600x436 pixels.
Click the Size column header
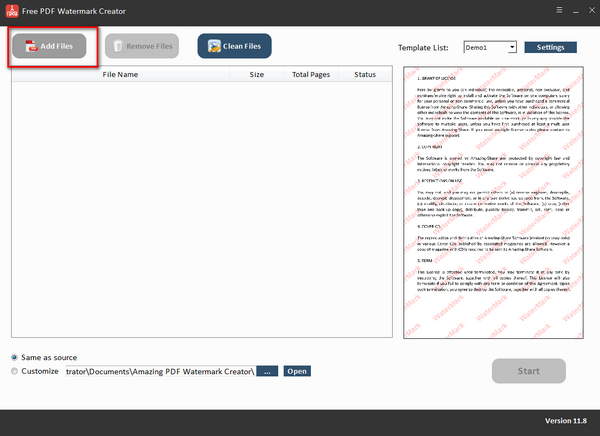257,75
